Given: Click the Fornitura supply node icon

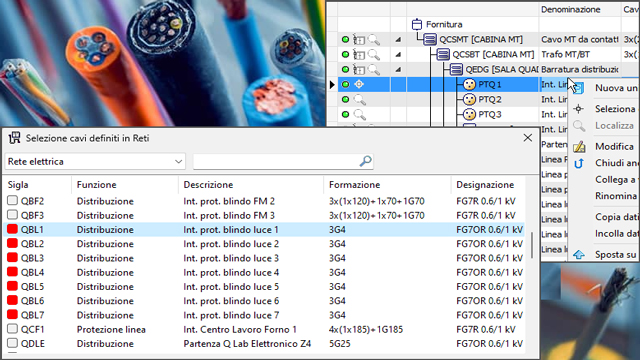Looking at the screenshot, I should pos(416,24).
